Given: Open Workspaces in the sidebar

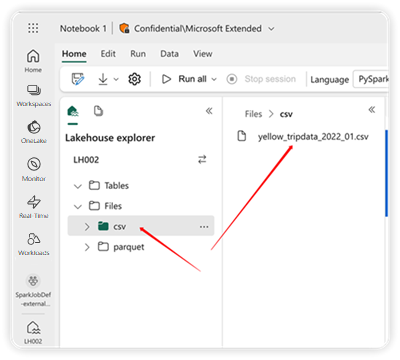Looking at the screenshot, I should click(x=34, y=96).
